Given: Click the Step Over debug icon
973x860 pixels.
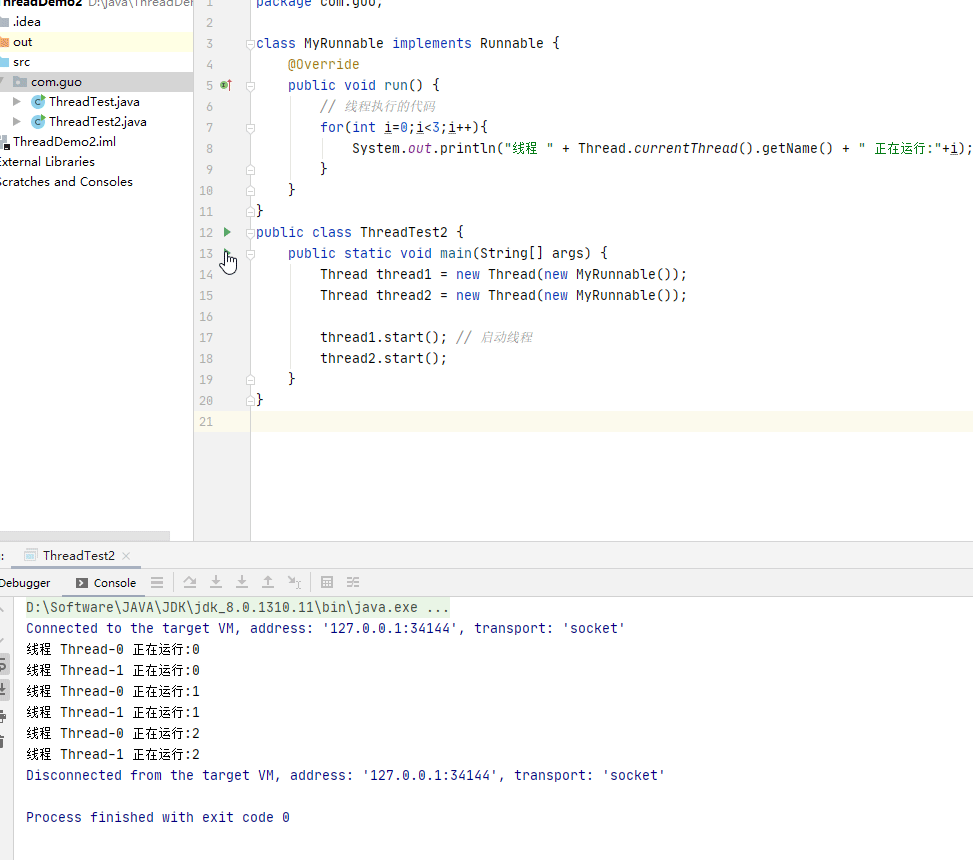Looking at the screenshot, I should (190, 582).
